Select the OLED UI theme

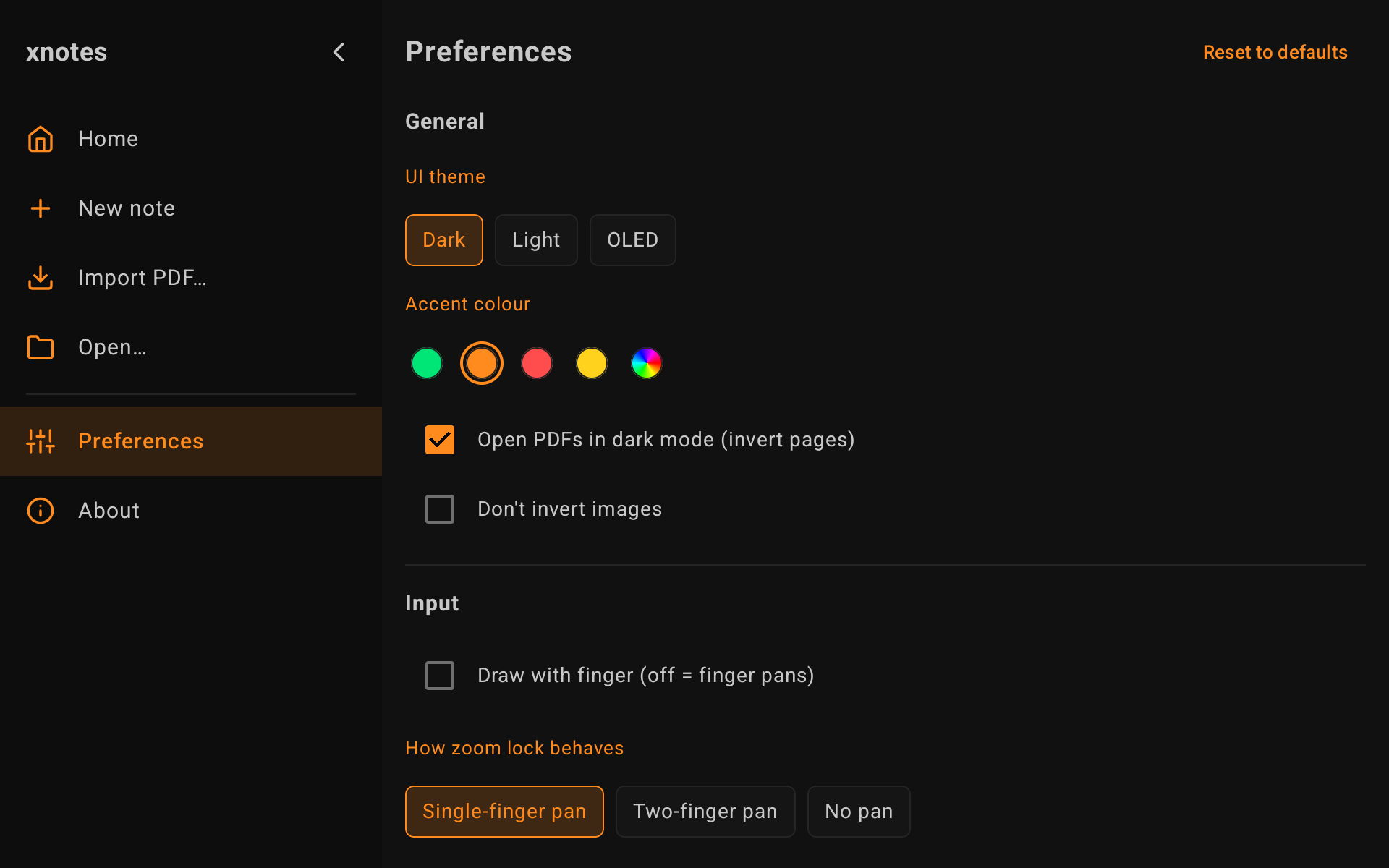click(633, 240)
